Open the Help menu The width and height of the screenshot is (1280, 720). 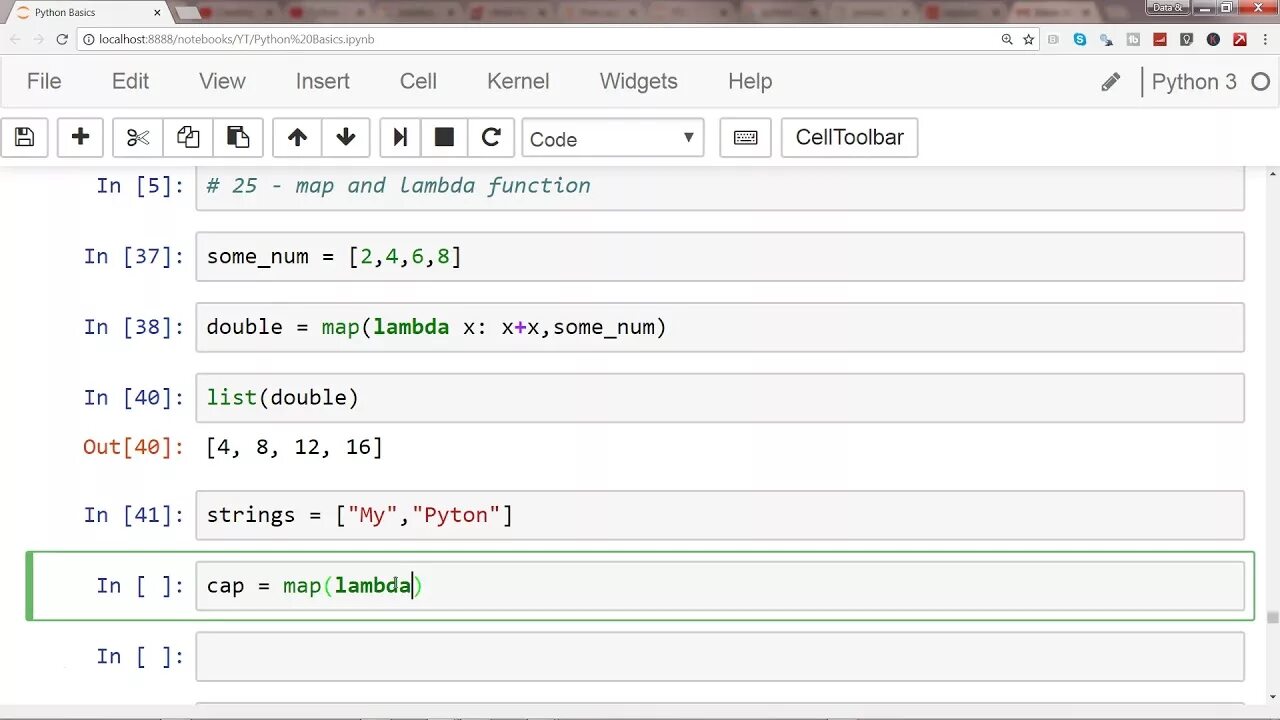(x=750, y=82)
